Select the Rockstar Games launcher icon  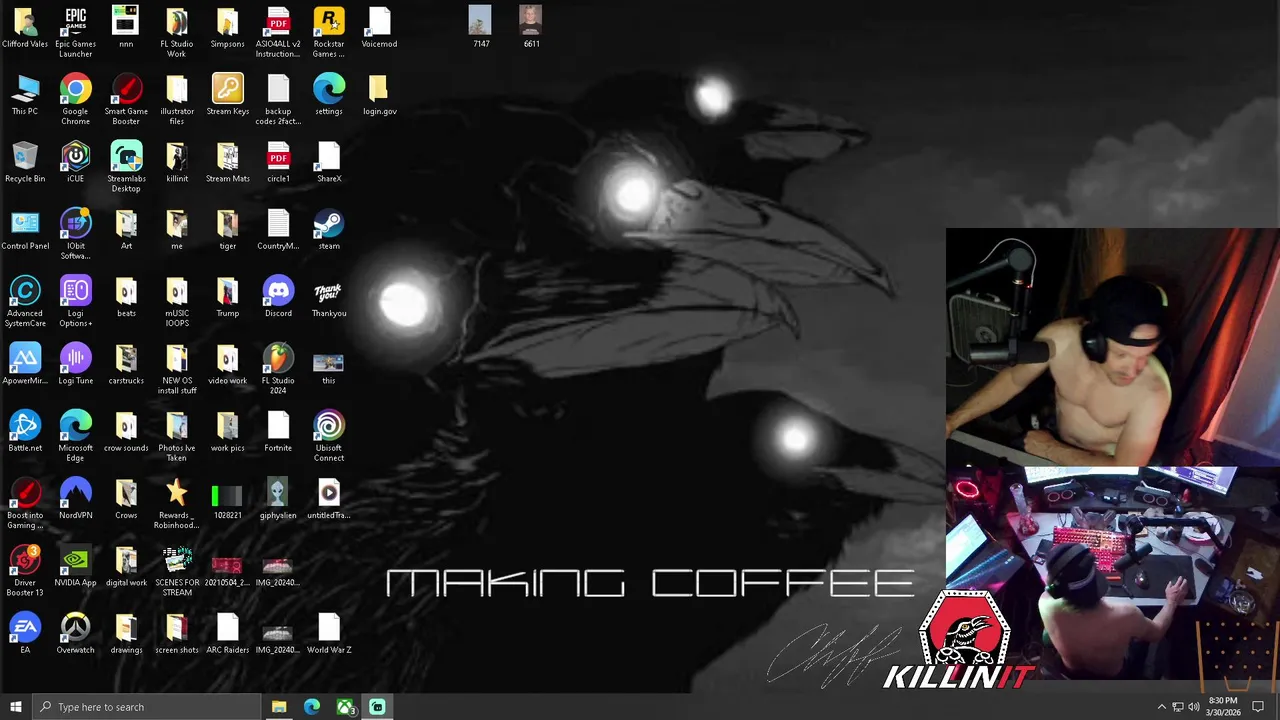329,30
